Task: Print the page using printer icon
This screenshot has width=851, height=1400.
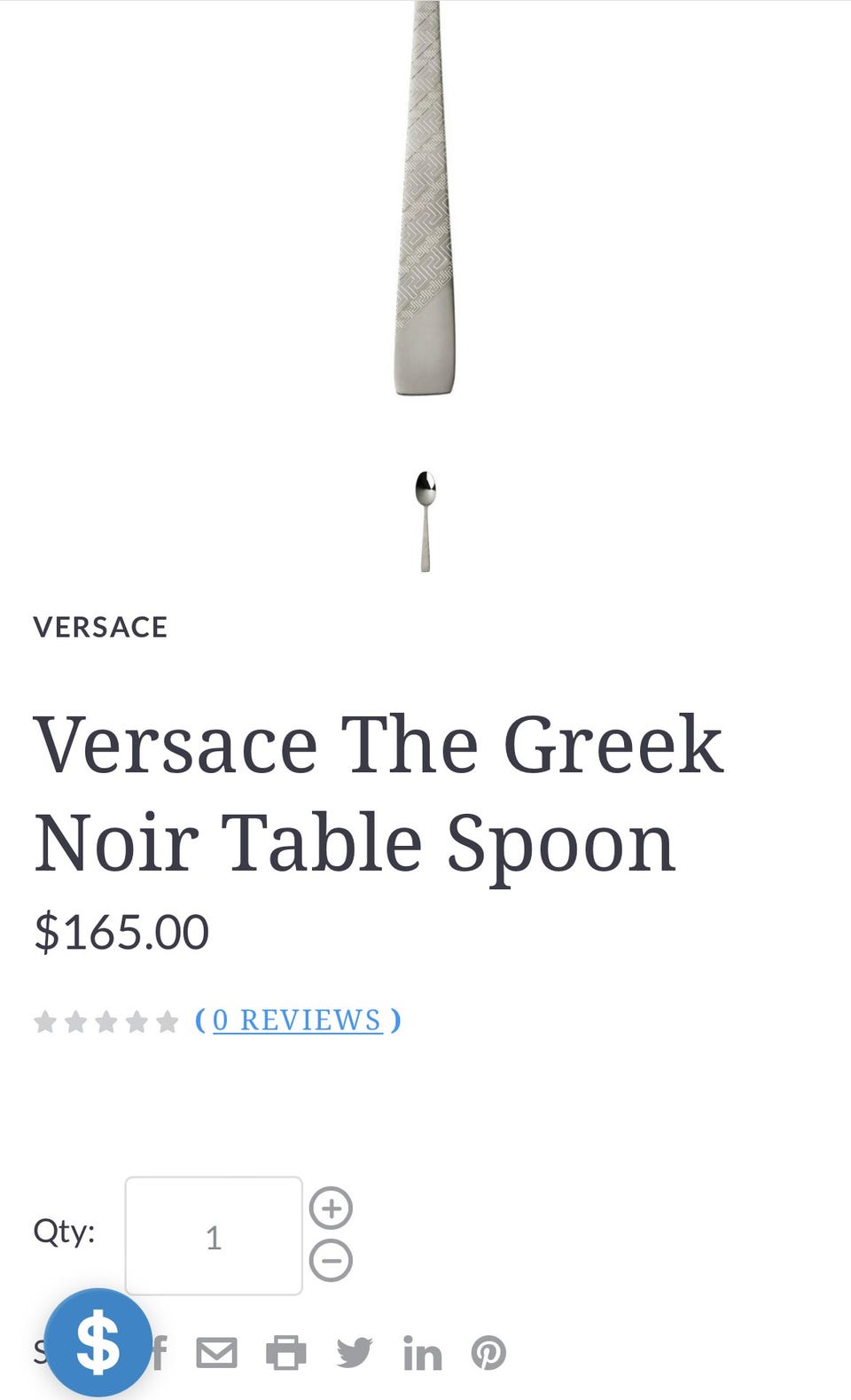Action: pos(285,1353)
